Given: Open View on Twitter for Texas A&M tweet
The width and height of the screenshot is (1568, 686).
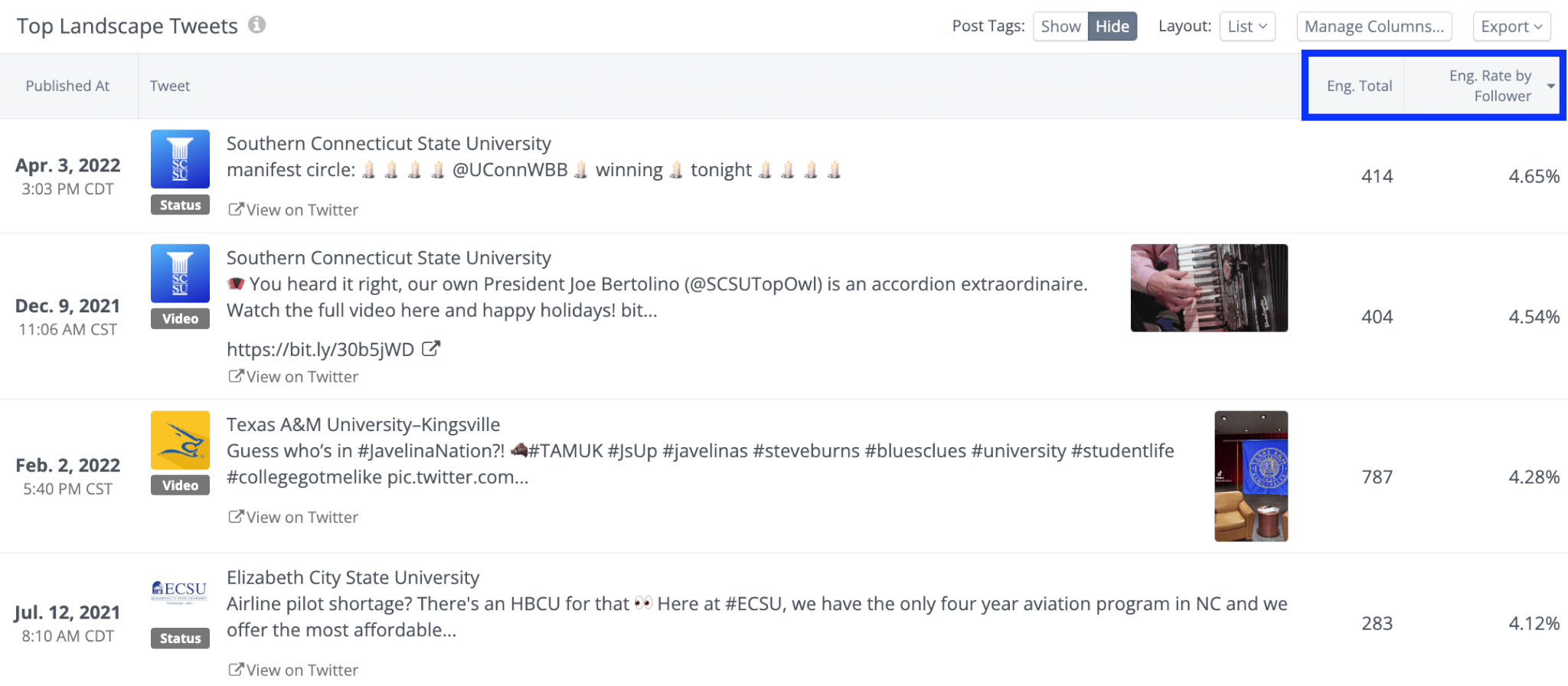Looking at the screenshot, I should [294, 518].
